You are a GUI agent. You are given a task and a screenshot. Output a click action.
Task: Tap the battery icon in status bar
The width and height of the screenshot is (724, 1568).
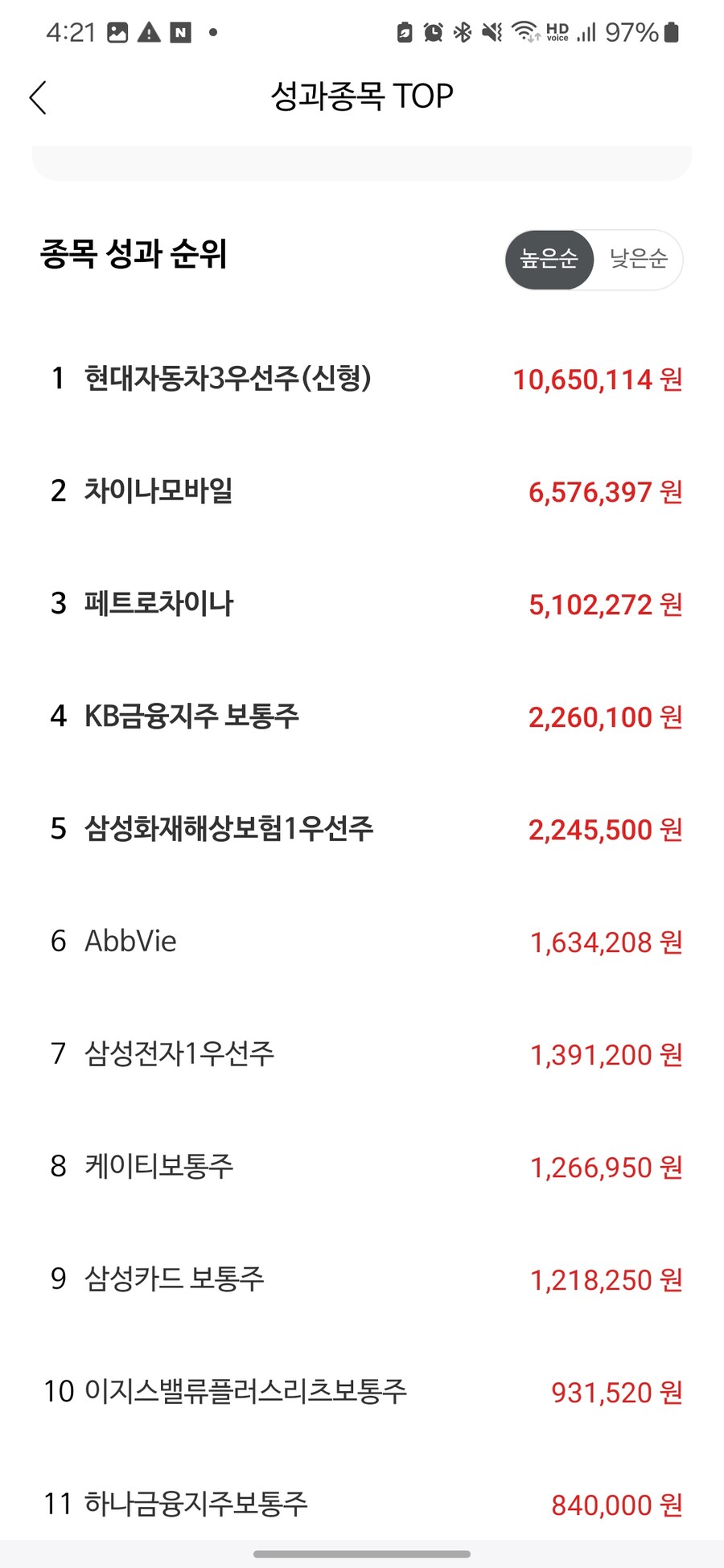[672, 32]
